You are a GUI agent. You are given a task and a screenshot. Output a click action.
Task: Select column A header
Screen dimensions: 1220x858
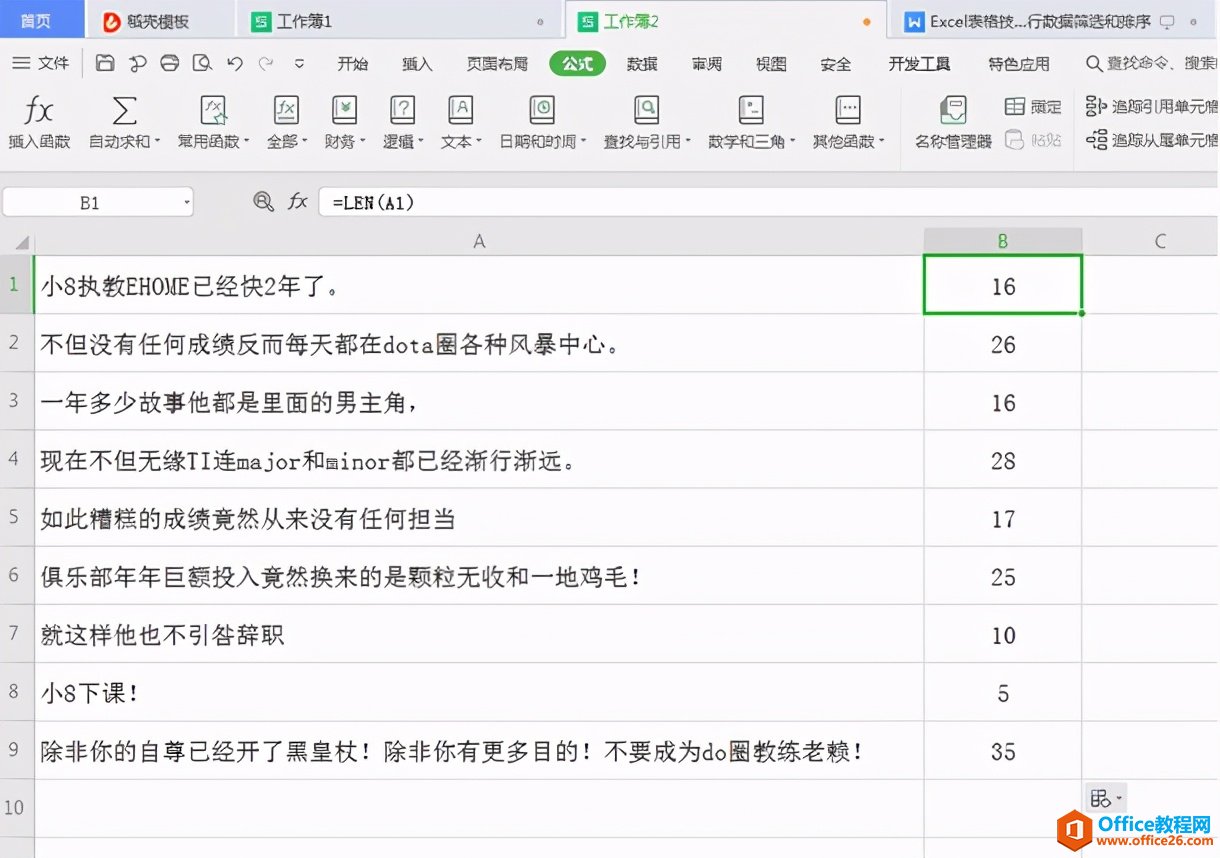pos(479,241)
